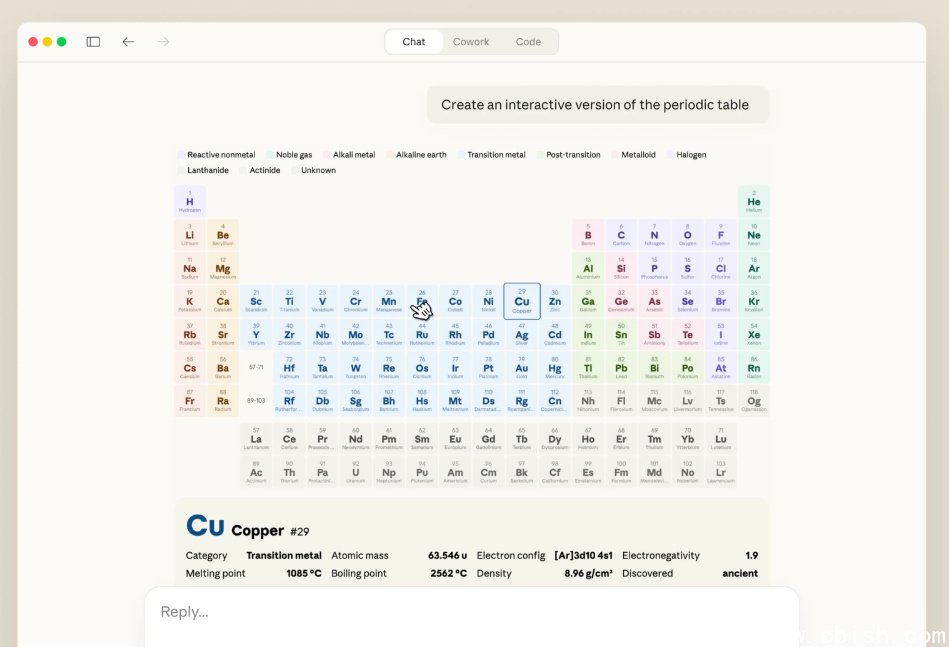The width and height of the screenshot is (949, 647).
Task: Choose the Carbon element tile
Action: coord(621,235)
